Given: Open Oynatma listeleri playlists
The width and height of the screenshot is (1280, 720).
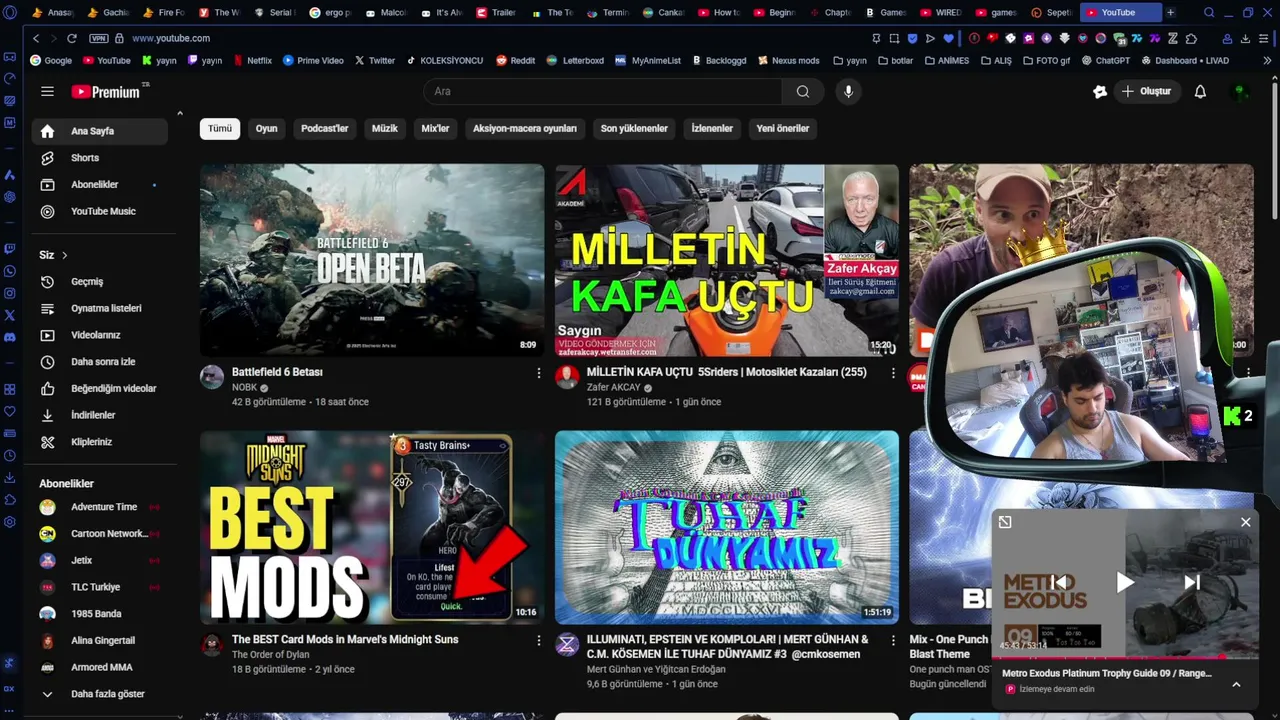Looking at the screenshot, I should [x=99, y=308].
